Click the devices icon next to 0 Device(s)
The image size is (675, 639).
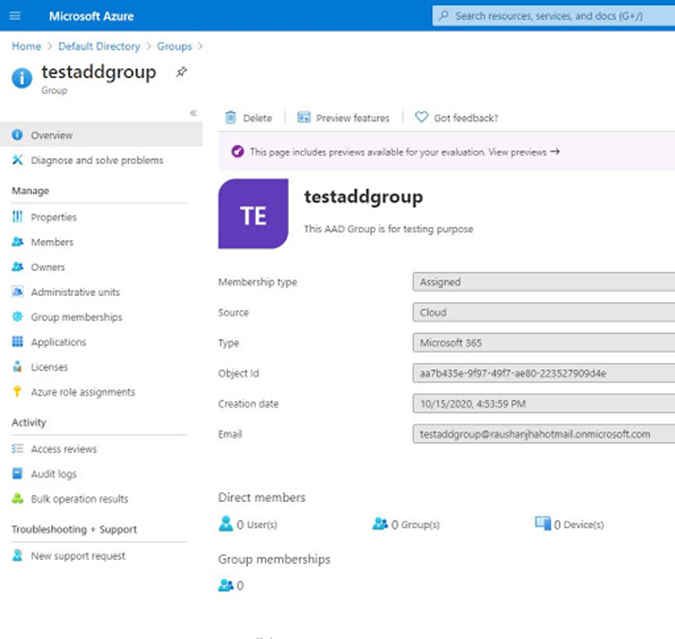[542, 524]
